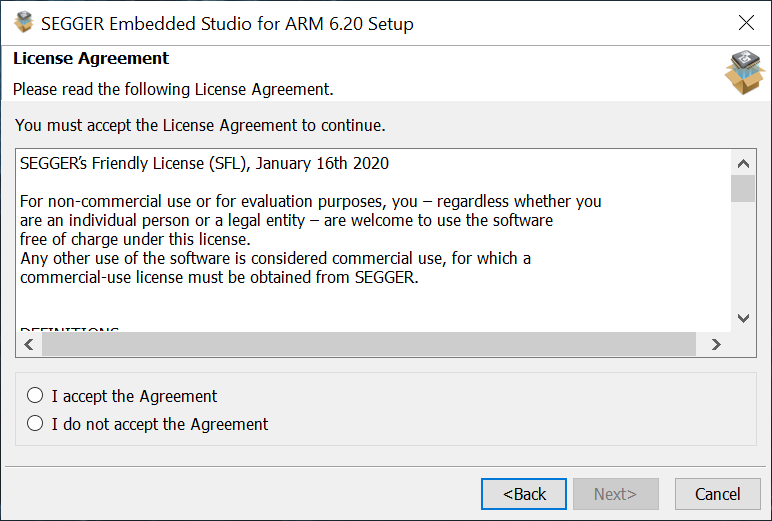Image resolution: width=772 pixels, height=521 pixels.
Task: Select the "I do not accept the Agreement" option
Action: pos(36,423)
